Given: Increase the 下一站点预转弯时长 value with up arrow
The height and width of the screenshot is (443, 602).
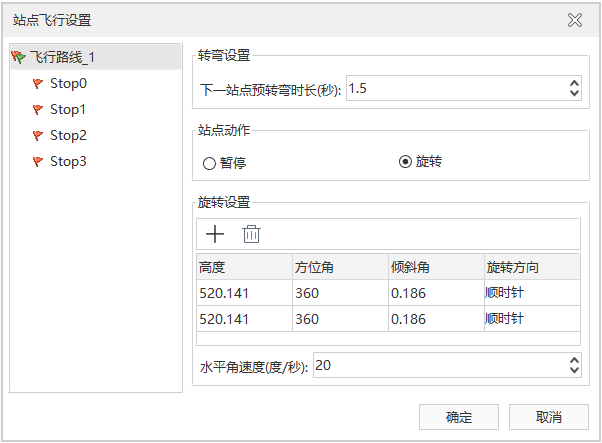Looking at the screenshot, I should click(574, 84).
